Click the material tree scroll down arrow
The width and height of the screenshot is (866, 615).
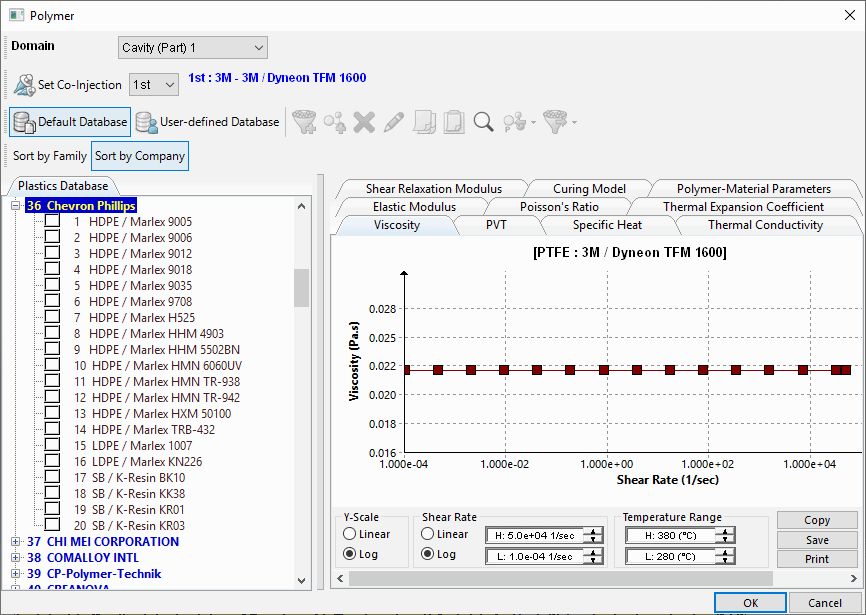pos(301,580)
